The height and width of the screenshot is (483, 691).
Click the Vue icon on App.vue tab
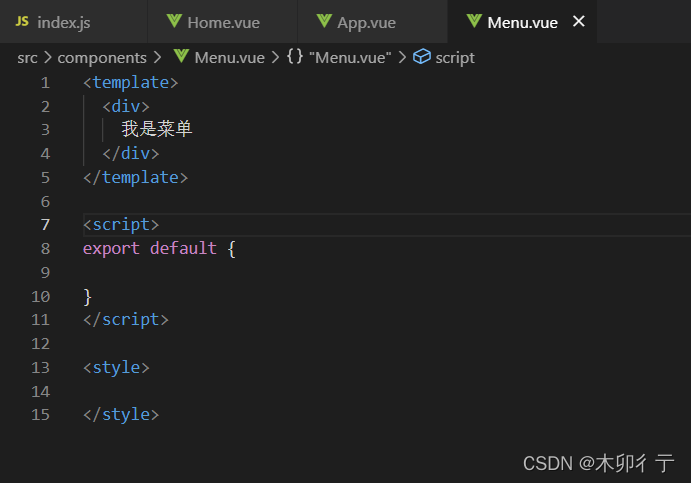[x=324, y=21]
